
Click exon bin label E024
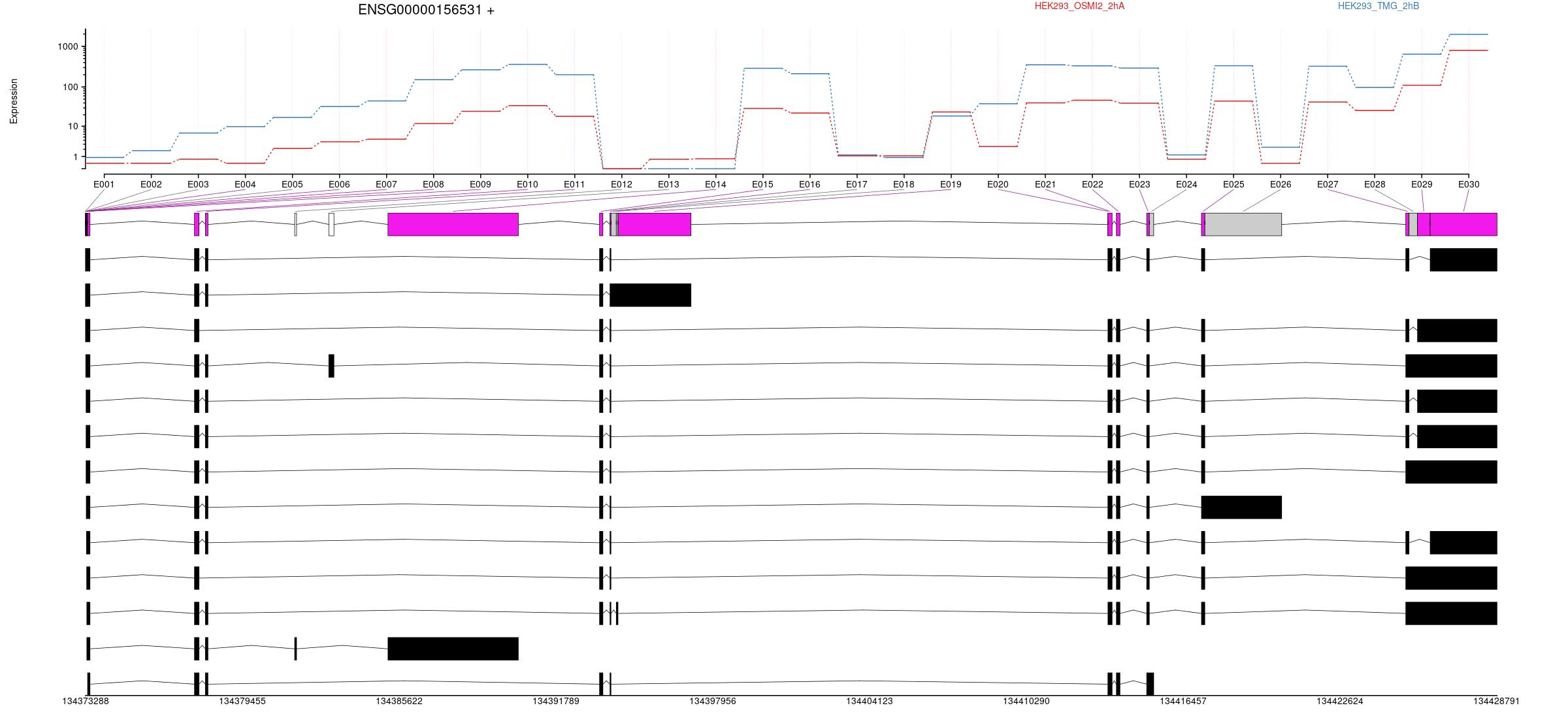click(1186, 184)
